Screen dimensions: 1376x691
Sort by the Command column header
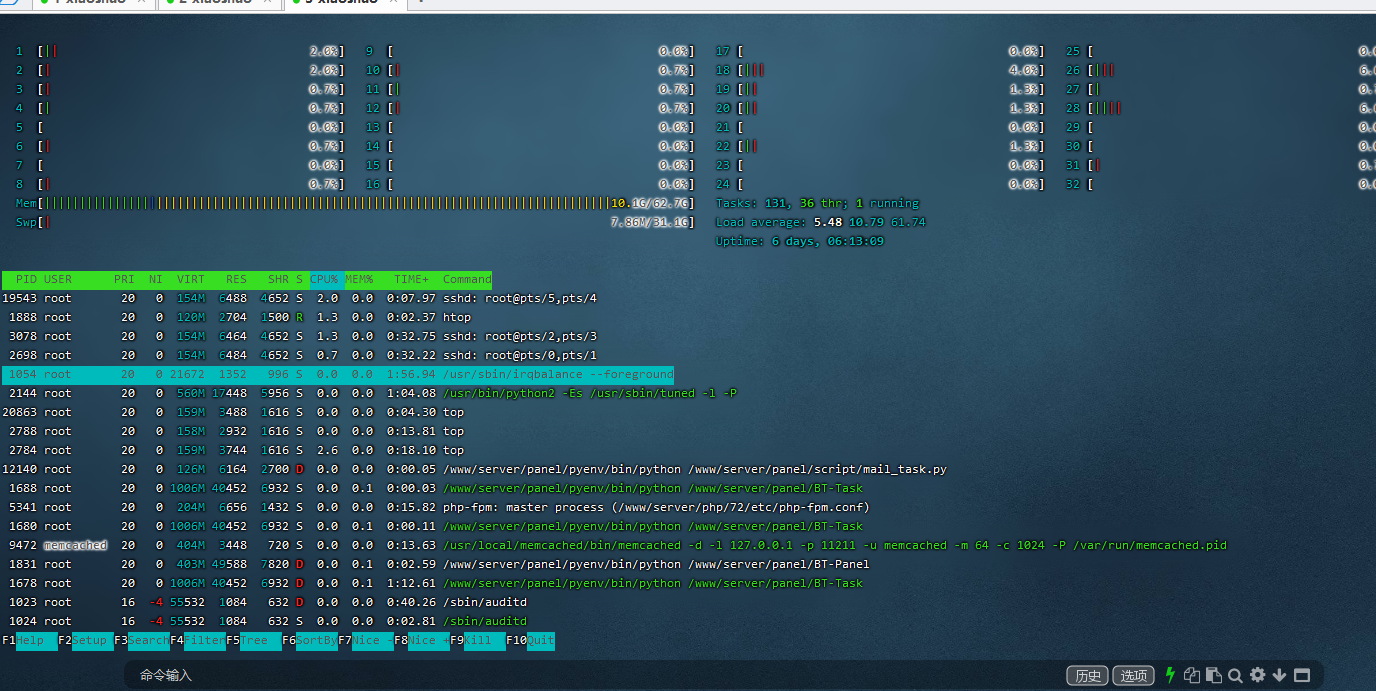467,279
